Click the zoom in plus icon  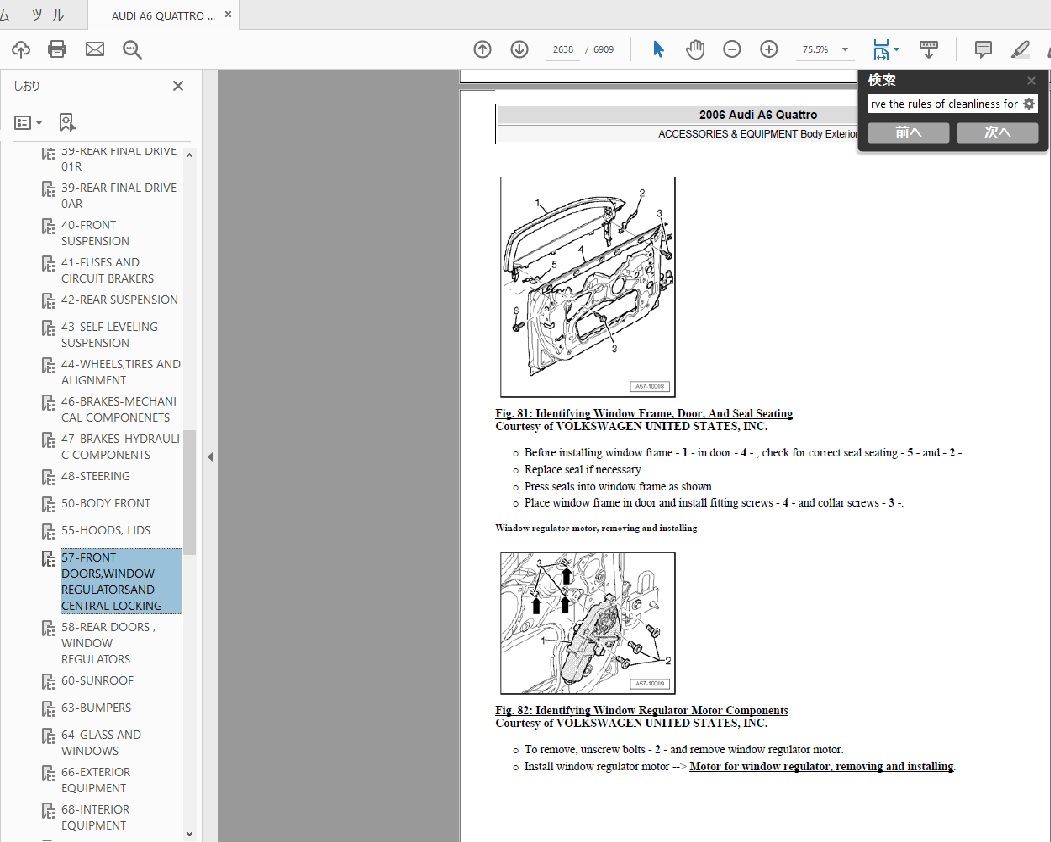769,50
